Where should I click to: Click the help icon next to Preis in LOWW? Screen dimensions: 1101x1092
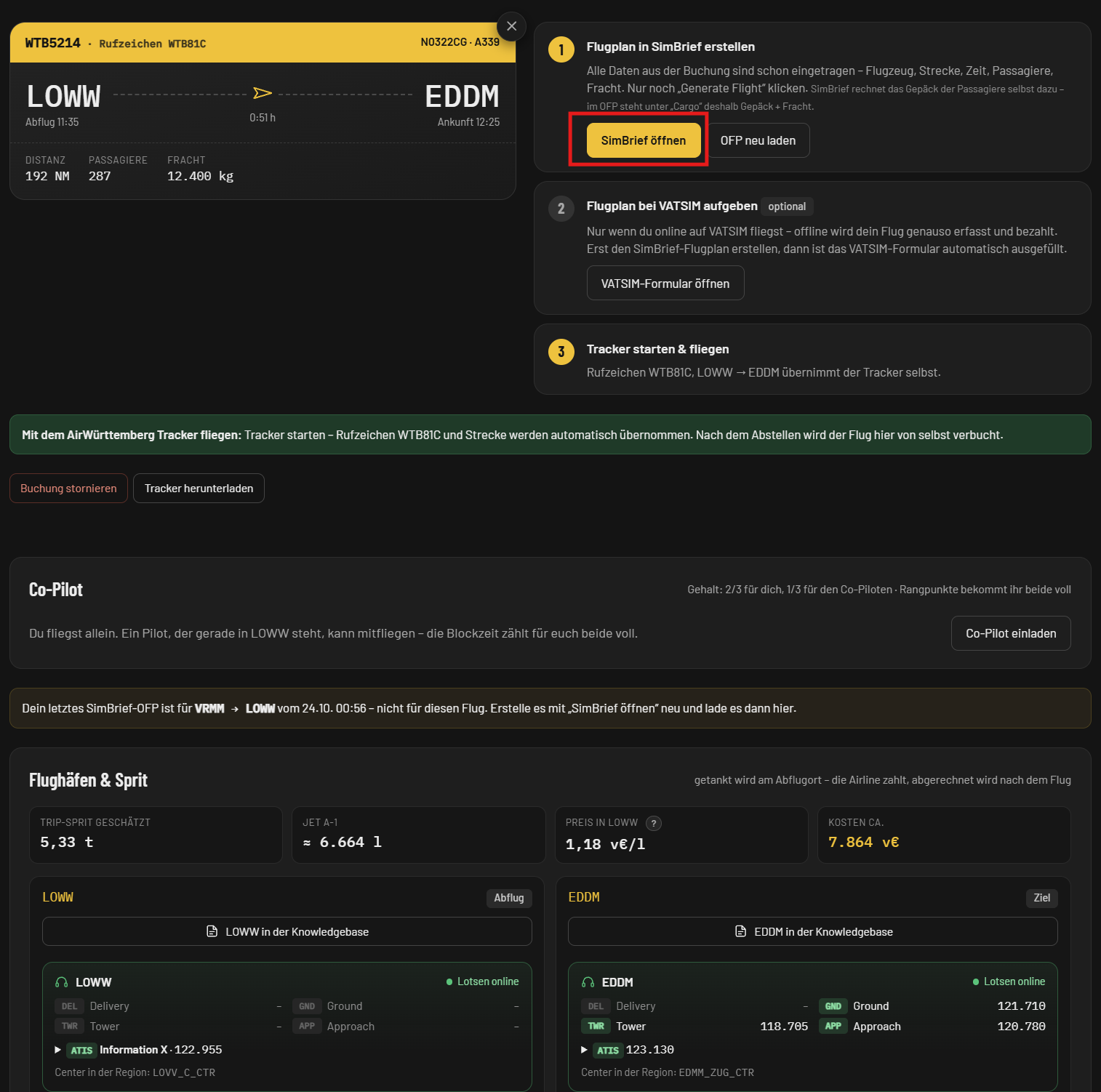654,823
